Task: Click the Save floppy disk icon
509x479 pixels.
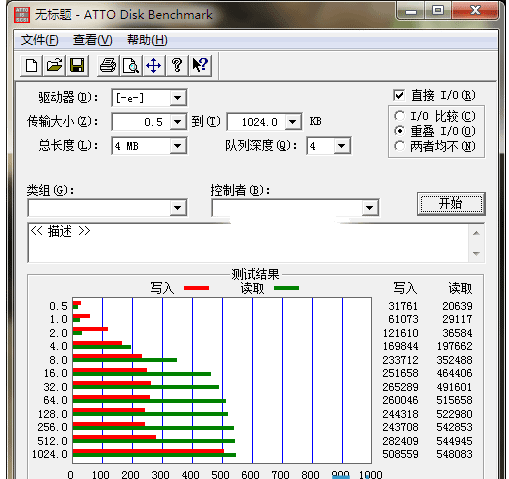Action: coord(77,65)
